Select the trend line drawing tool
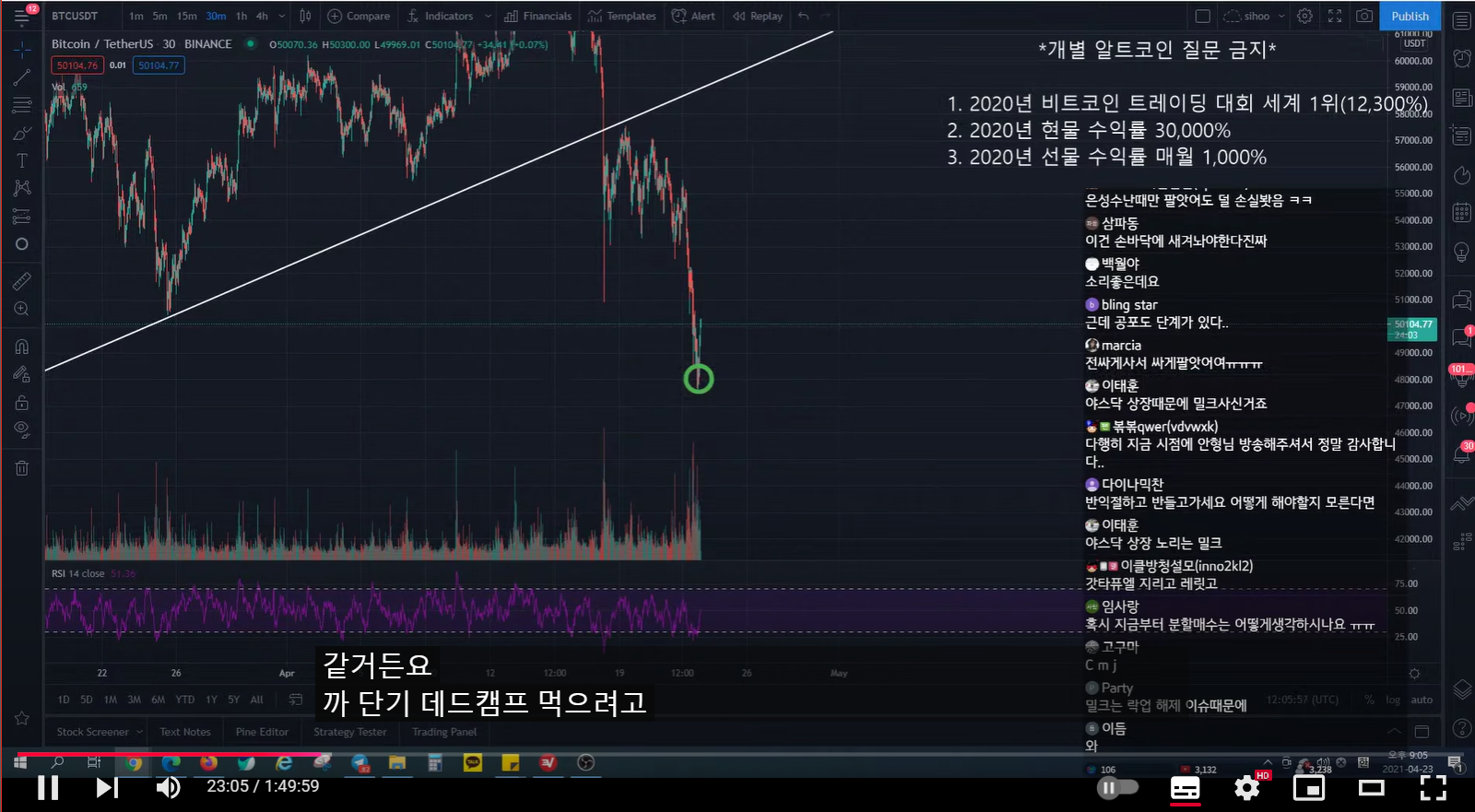Viewport: 1475px width, 812px height. click(22, 77)
